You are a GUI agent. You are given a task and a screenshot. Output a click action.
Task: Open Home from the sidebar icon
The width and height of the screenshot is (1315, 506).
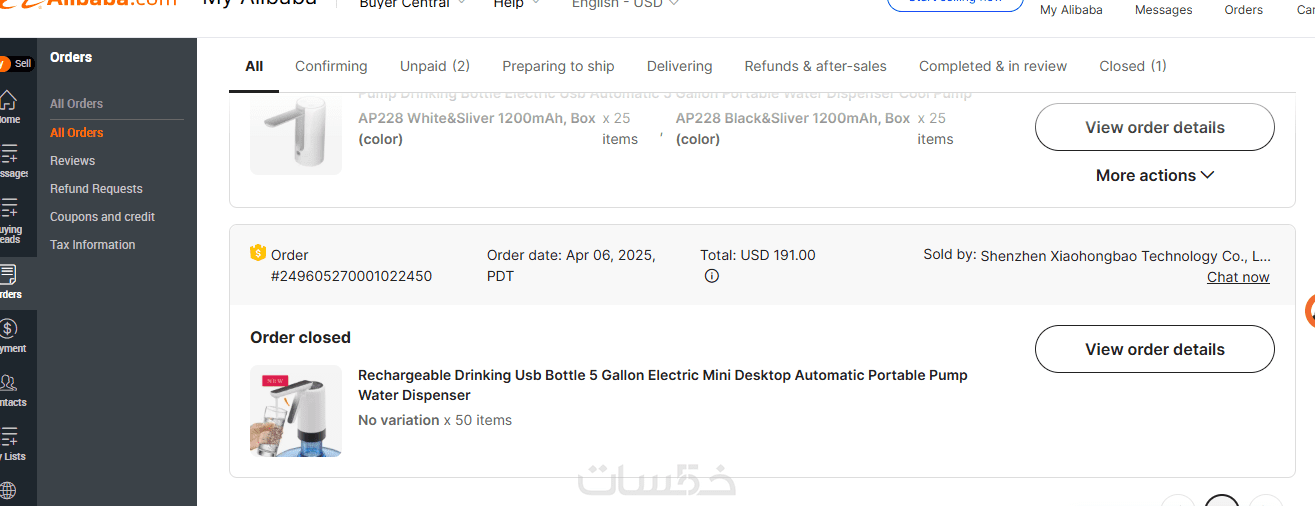(8, 102)
